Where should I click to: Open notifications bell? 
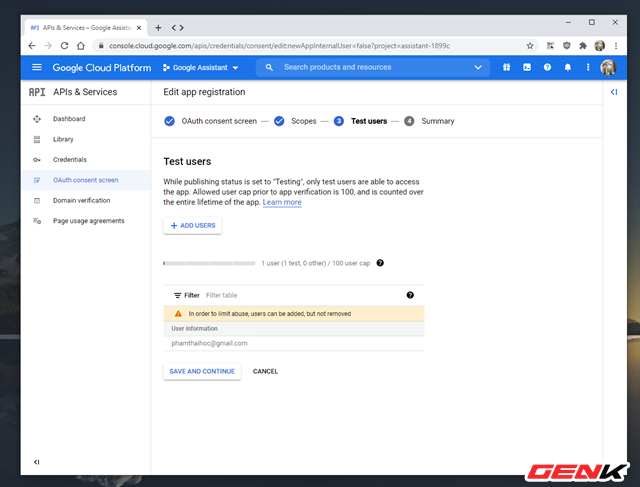pyautogui.click(x=568, y=67)
